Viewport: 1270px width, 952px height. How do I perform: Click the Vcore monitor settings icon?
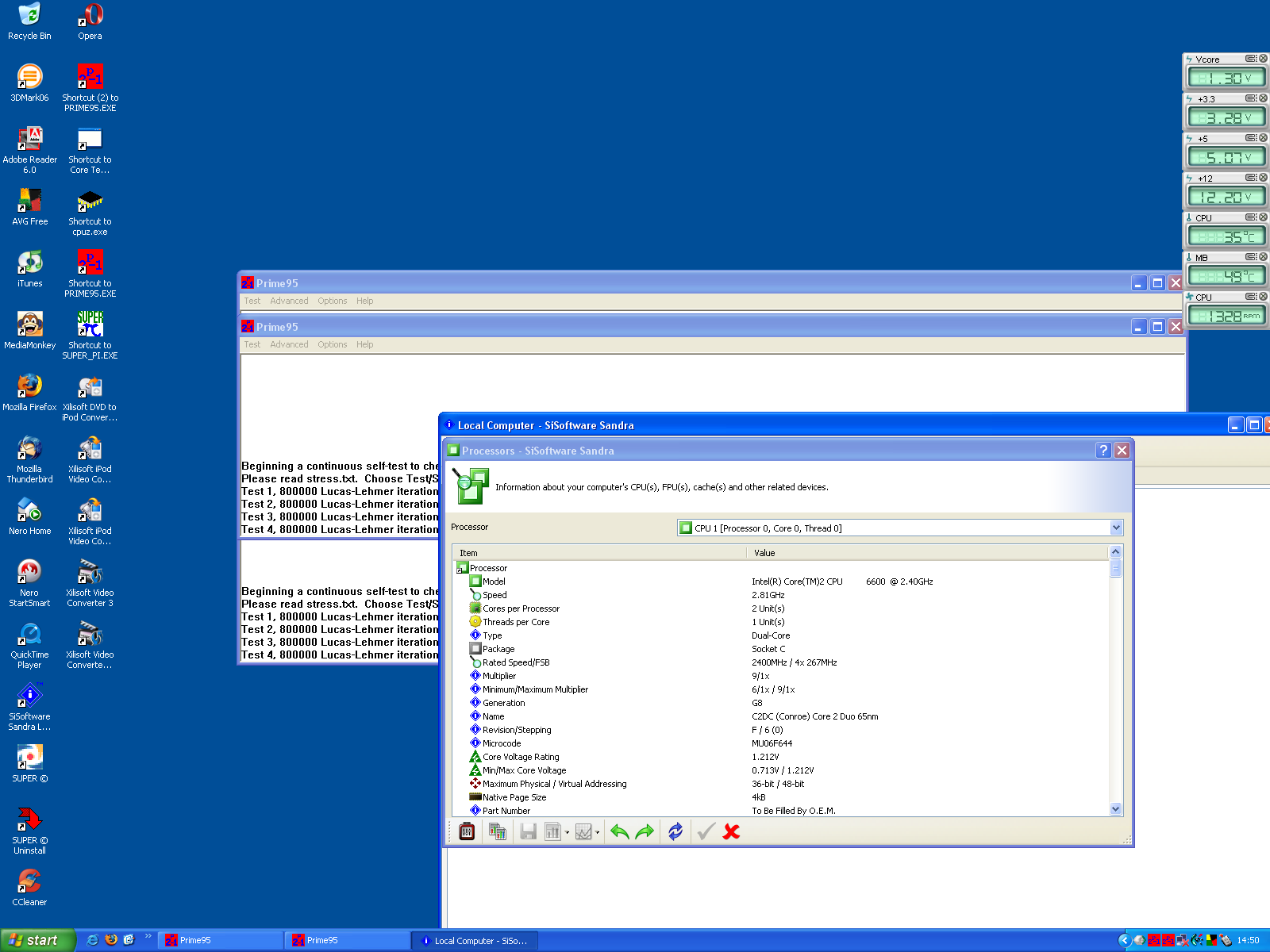(1251, 59)
